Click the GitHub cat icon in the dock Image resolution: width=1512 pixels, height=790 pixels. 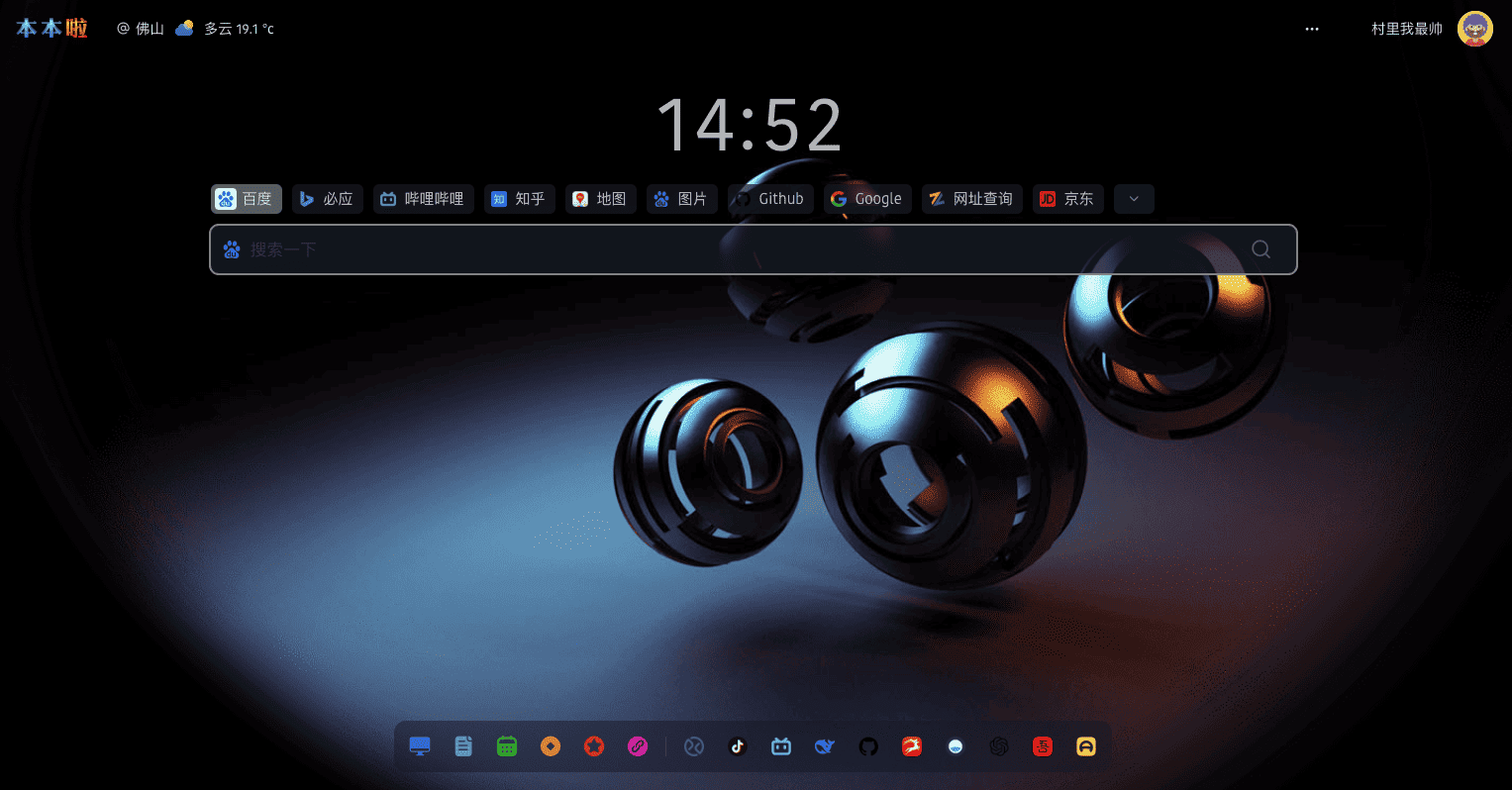tap(868, 746)
